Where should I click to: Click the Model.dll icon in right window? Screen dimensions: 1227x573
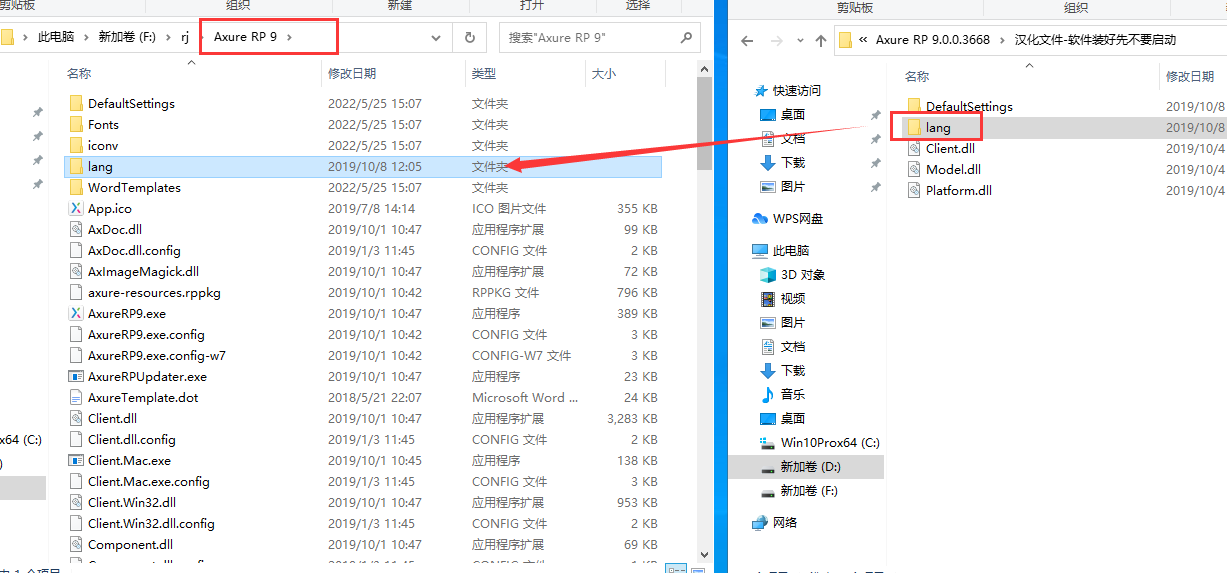point(914,170)
